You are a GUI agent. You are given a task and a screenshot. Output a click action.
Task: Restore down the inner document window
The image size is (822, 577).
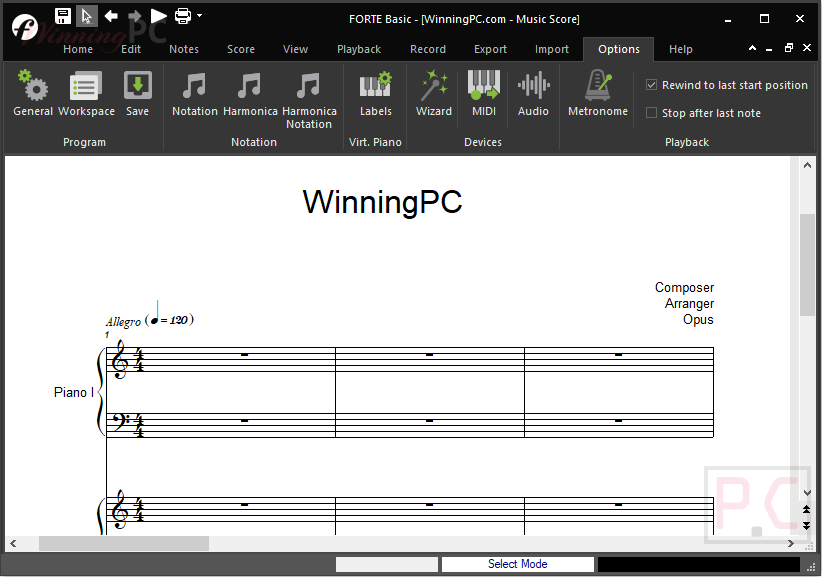[x=788, y=48]
